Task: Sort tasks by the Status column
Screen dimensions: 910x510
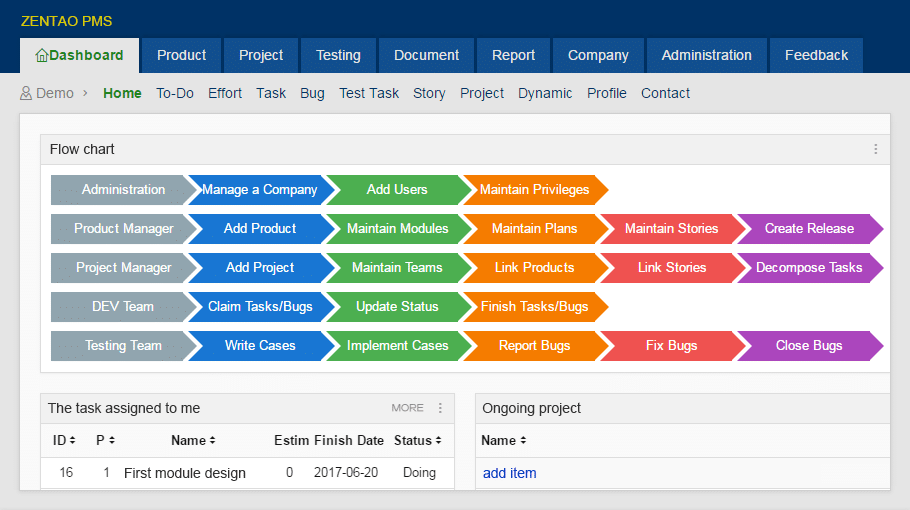Action: pyautogui.click(x=418, y=440)
